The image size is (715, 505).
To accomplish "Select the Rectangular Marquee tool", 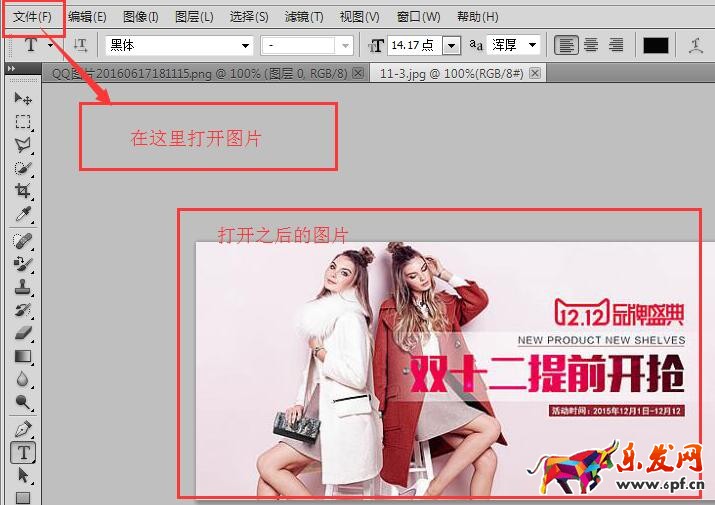I will (x=23, y=122).
